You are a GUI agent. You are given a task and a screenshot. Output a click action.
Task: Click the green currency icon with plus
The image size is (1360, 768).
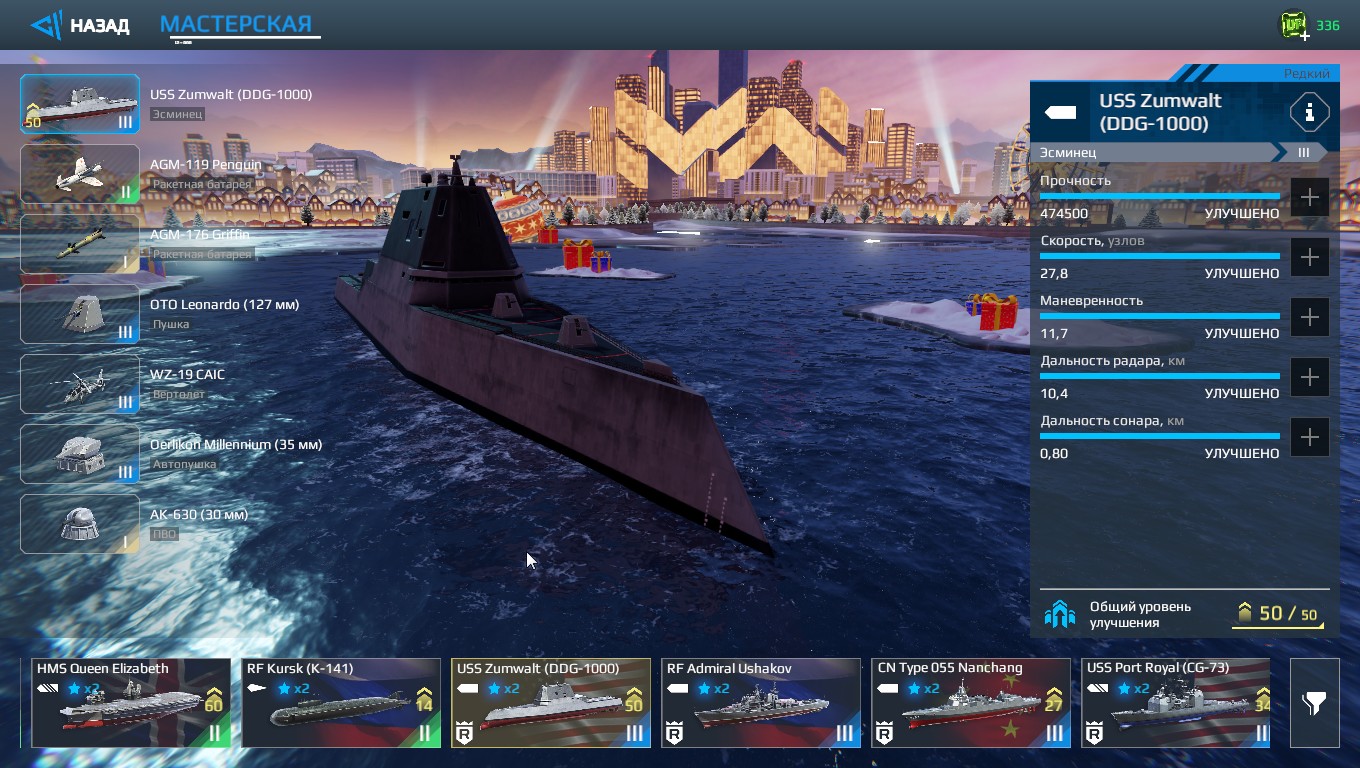tap(1295, 25)
